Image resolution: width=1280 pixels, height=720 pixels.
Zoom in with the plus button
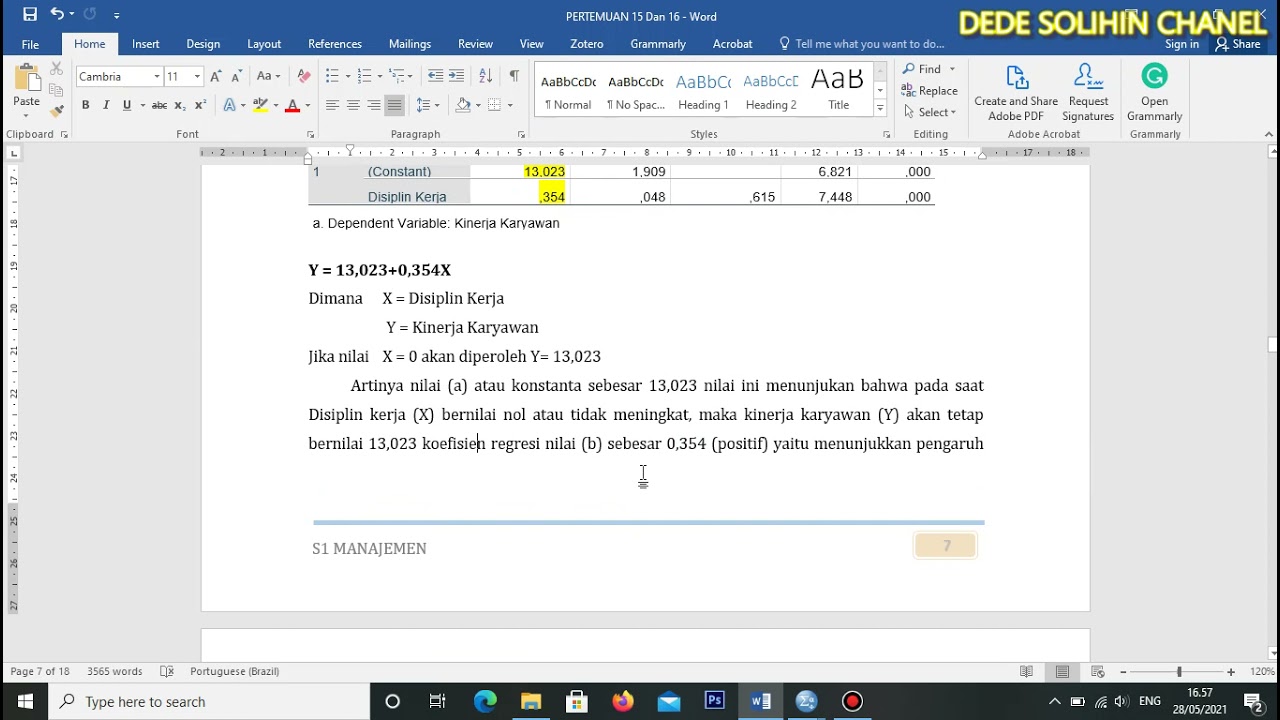click(x=1231, y=672)
